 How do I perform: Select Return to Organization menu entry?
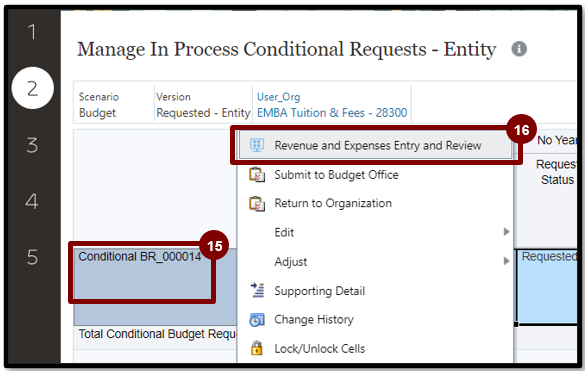333,203
